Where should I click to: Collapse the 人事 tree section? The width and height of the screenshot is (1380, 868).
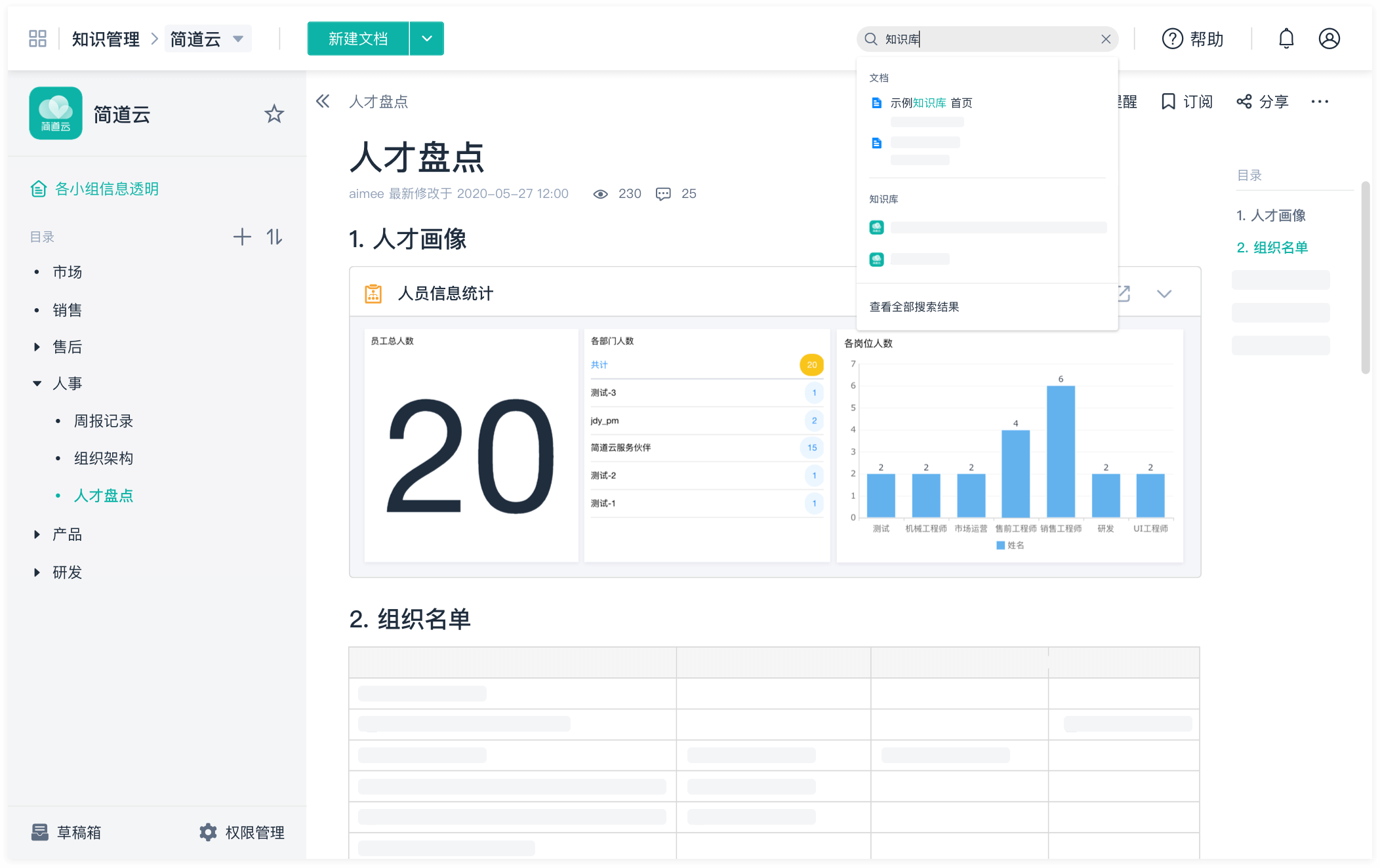coord(37,383)
